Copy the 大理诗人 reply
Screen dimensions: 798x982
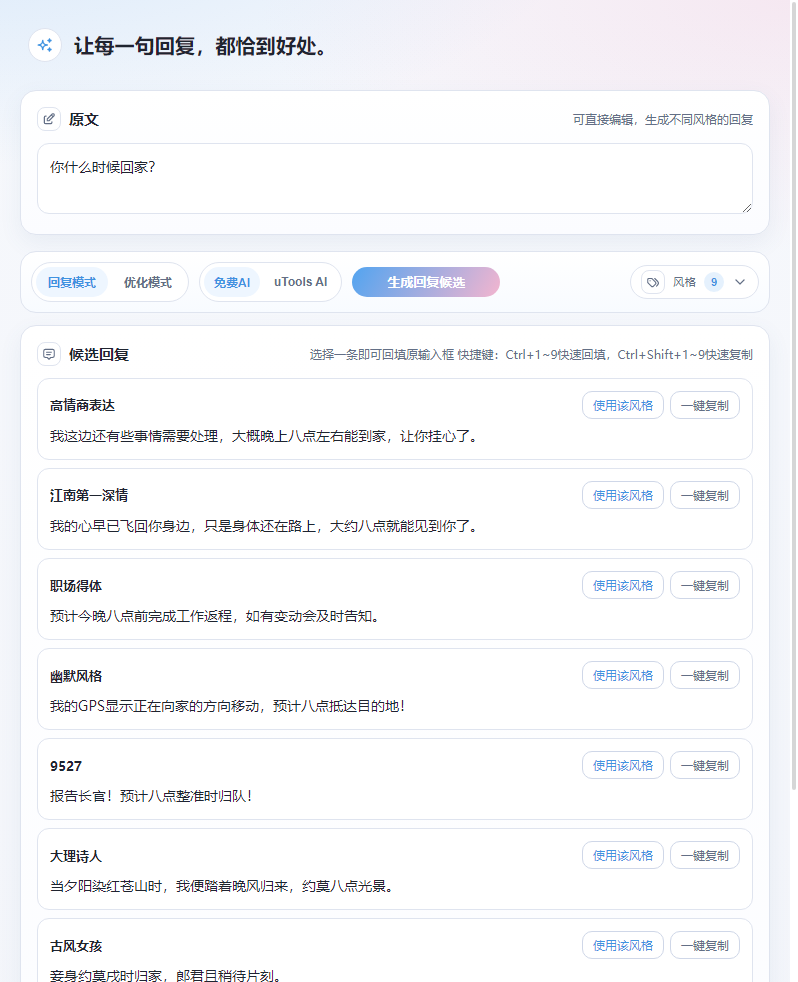click(x=704, y=855)
